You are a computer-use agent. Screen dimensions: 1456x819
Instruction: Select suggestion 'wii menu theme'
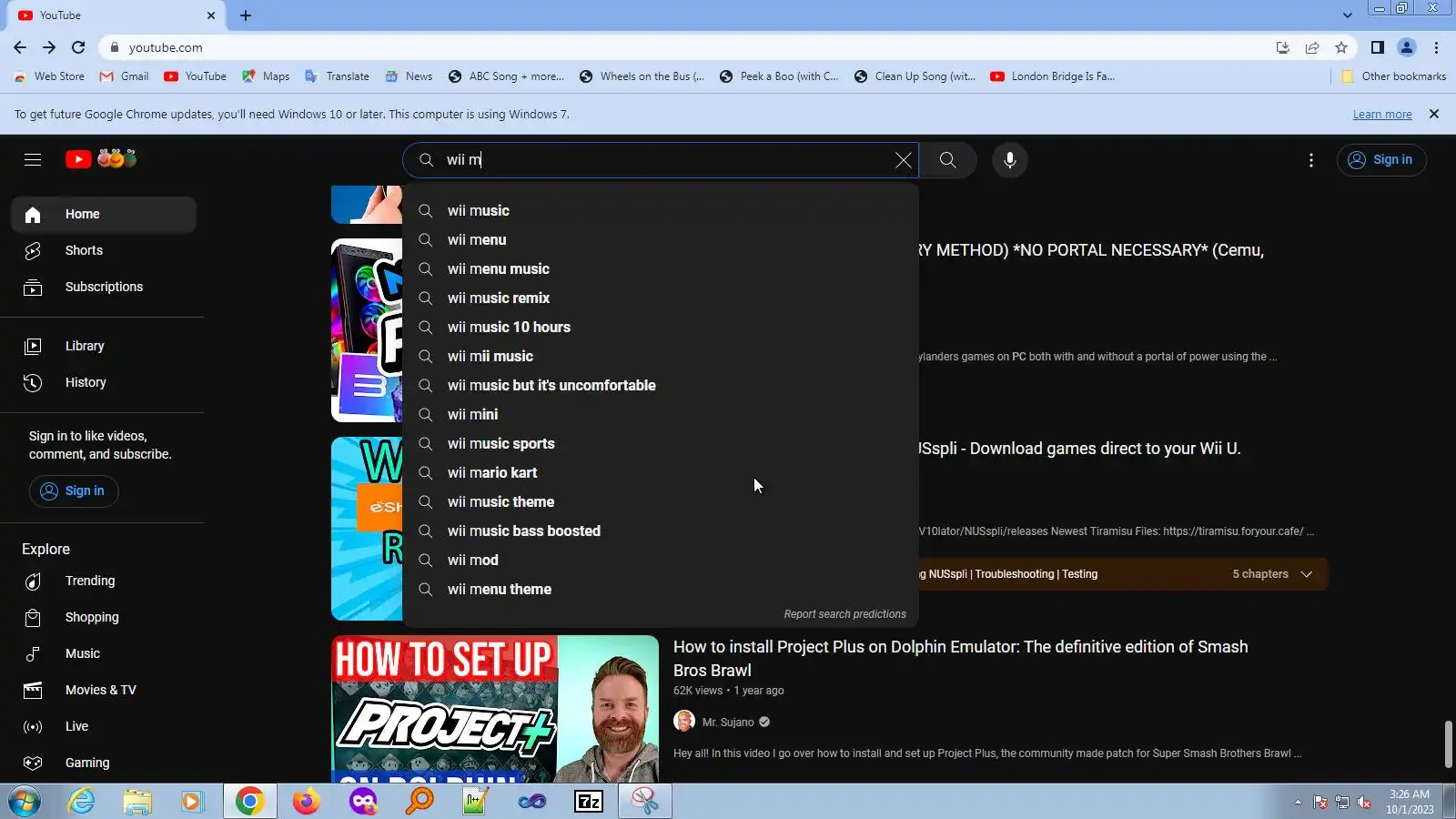coord(661,590)
